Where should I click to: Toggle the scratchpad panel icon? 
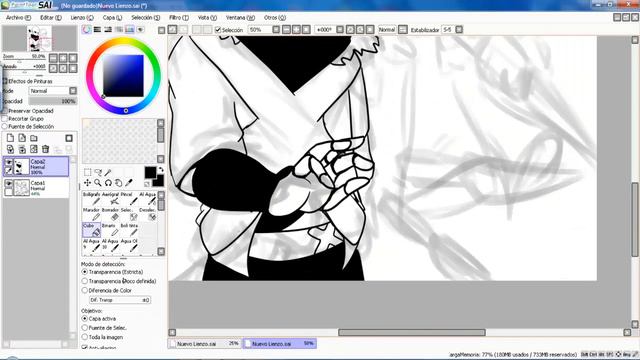pos(140,29)
